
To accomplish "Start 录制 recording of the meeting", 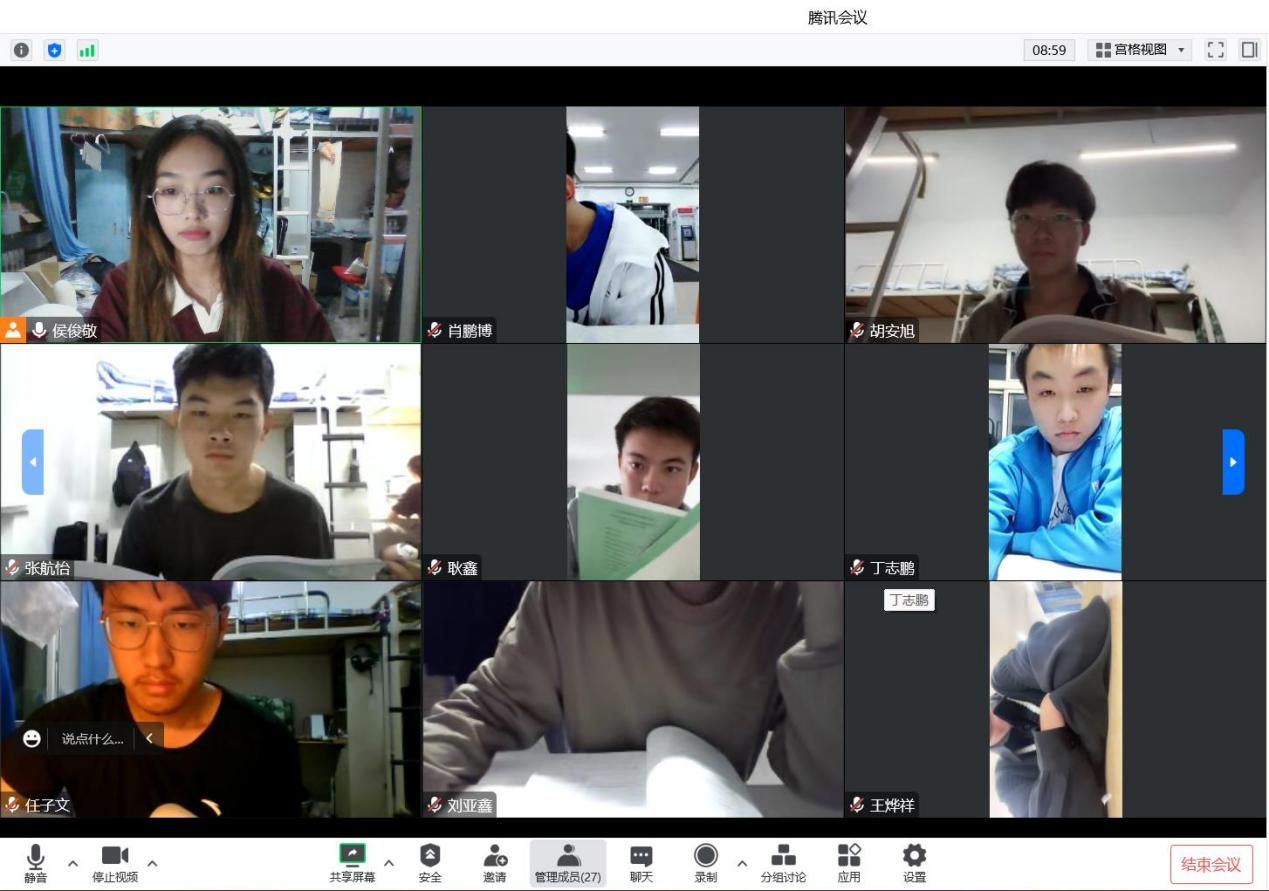I will click(705, 863).
